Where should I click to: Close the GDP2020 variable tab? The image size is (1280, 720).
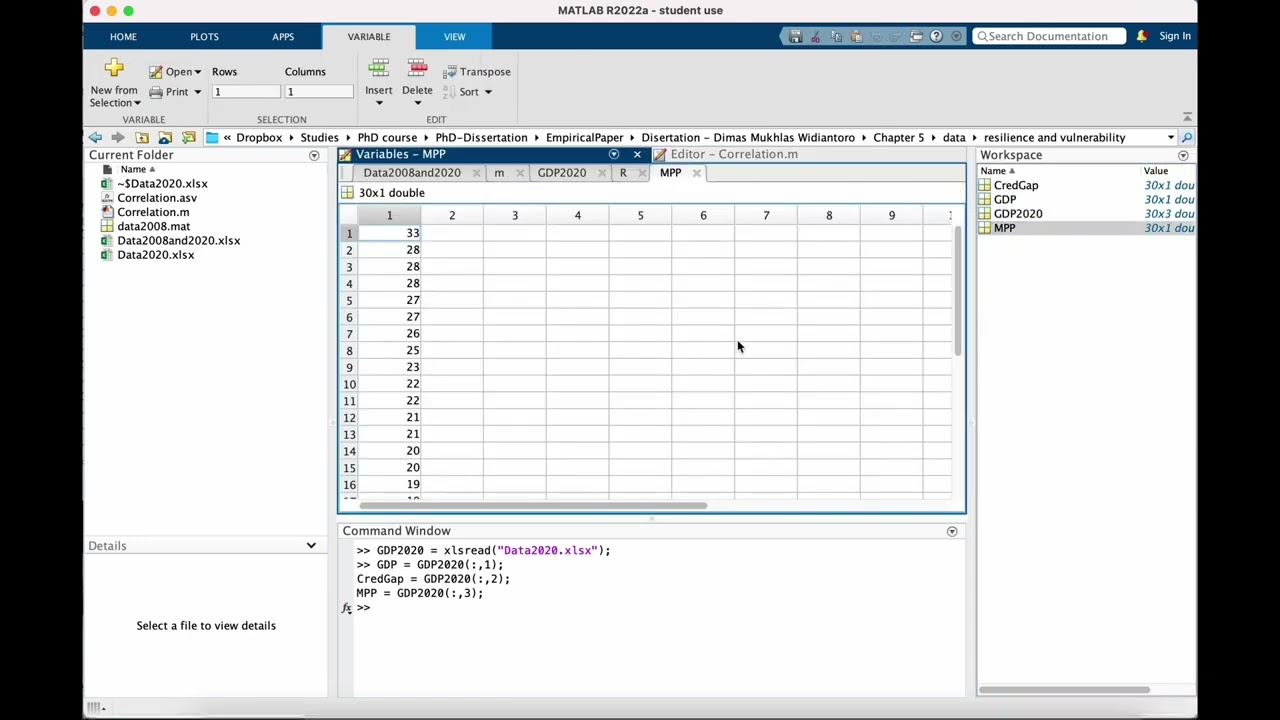[x=601, y=173]
